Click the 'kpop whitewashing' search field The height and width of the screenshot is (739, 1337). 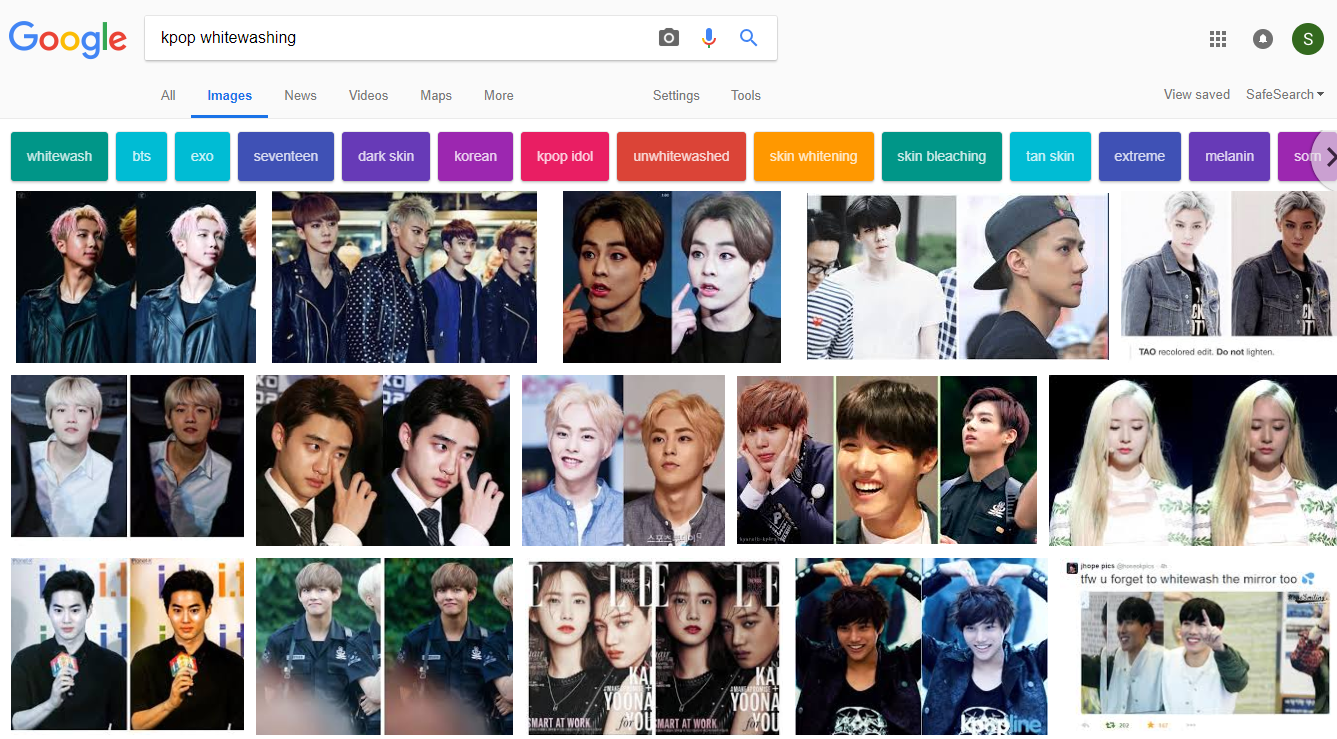point(400,38)
